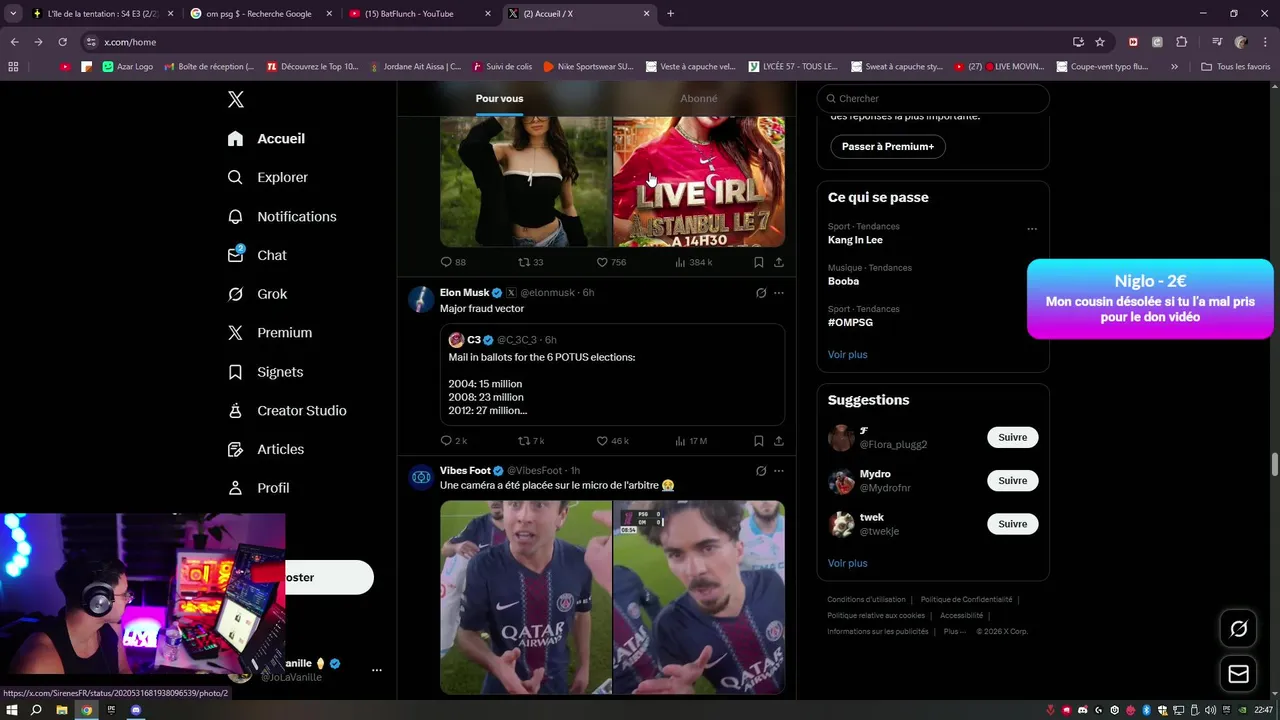Open Grok action on Vibes Foot post
The image size is (1280, 720).
(760, 471)
